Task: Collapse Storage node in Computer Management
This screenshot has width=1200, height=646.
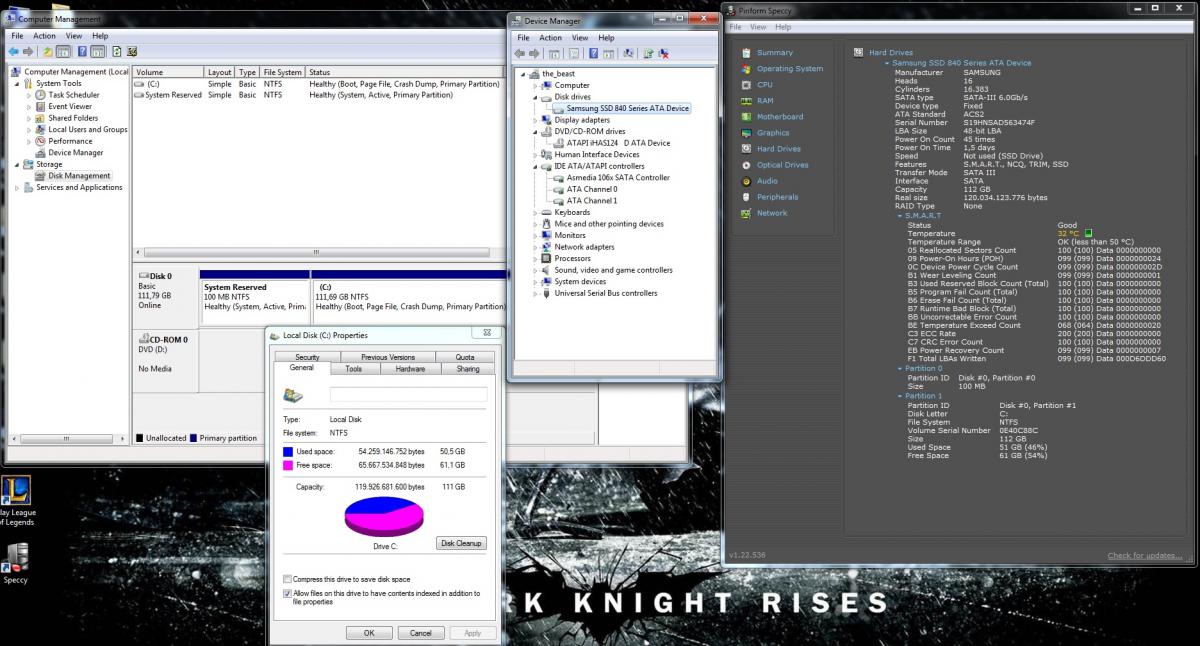Action: [x=17, y=165]
